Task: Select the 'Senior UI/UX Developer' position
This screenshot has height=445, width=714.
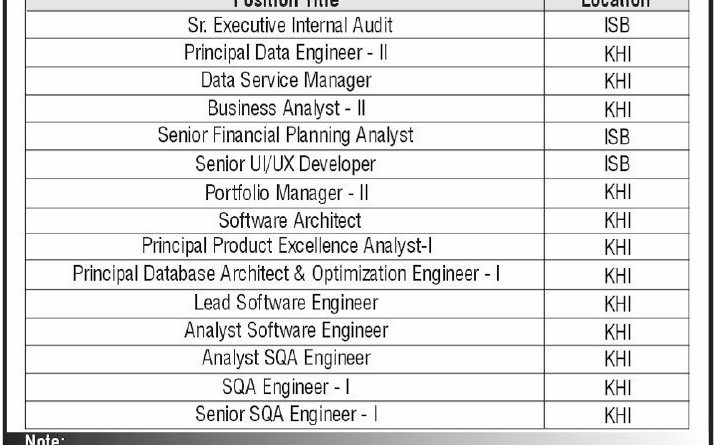Action: (285, 163)
